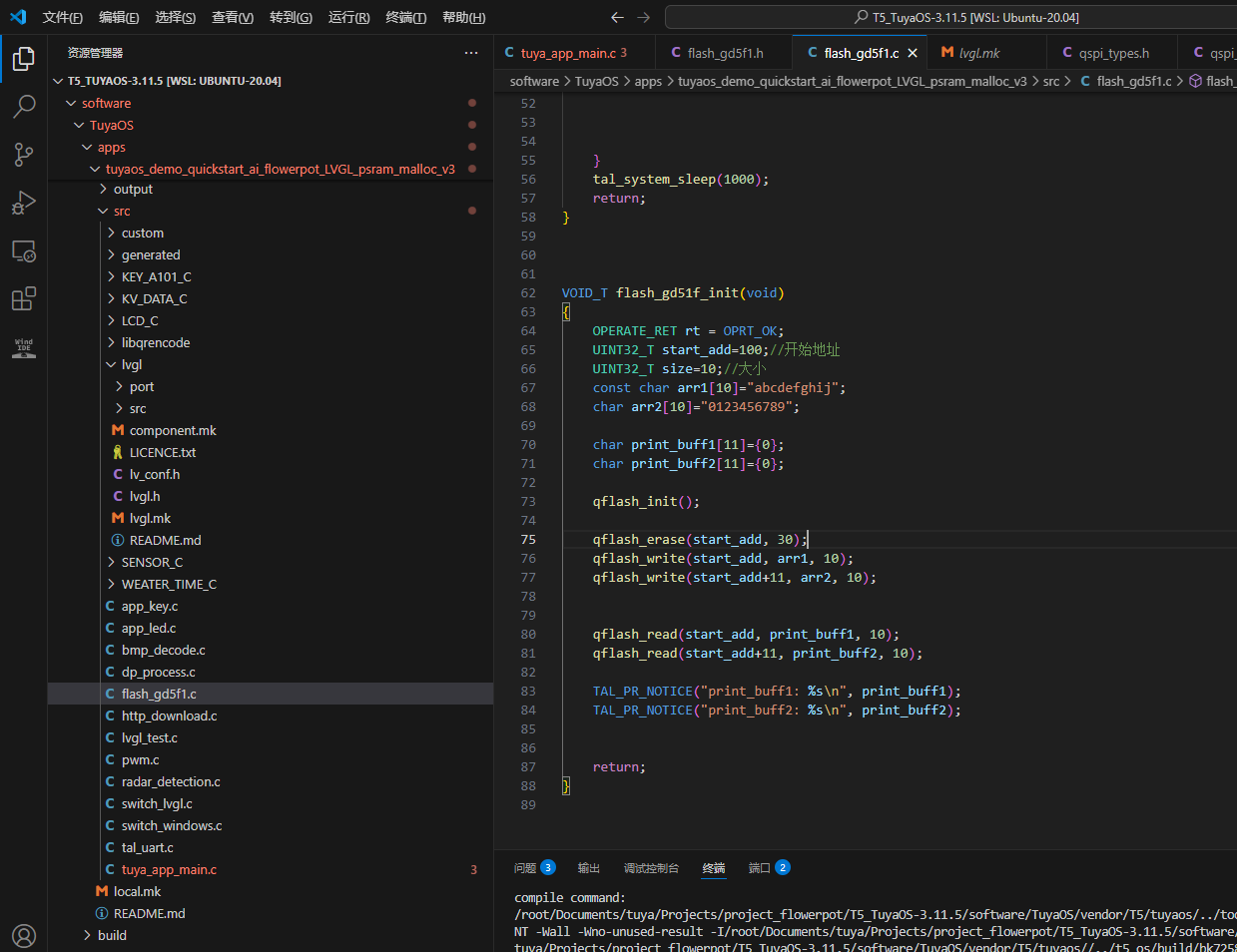
Task: Open the Search view icon
Action: point(24,107)
